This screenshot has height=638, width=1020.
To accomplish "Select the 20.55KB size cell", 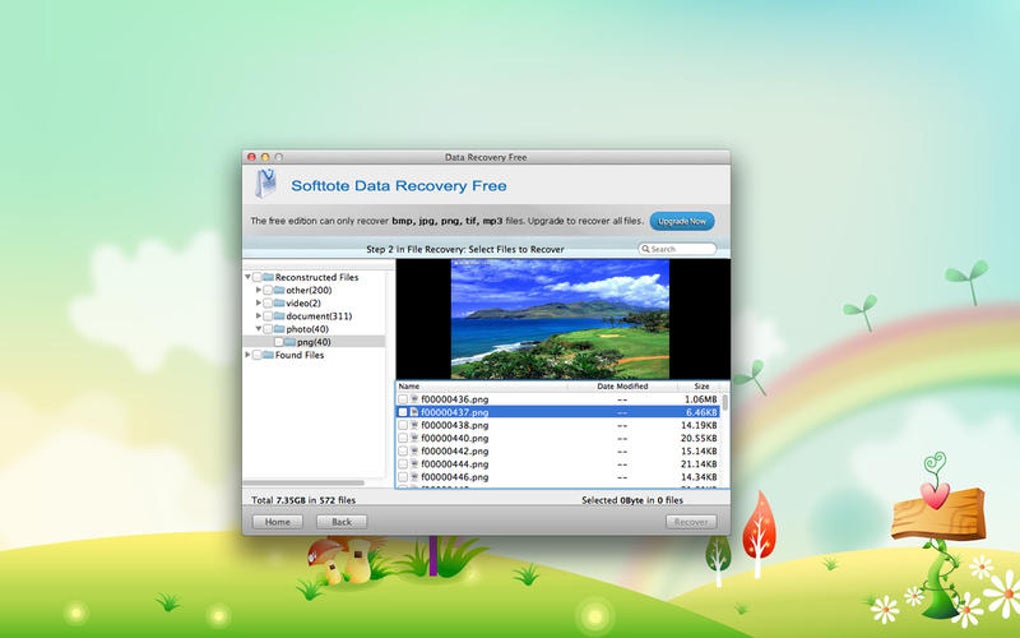I will coord(699,438).
